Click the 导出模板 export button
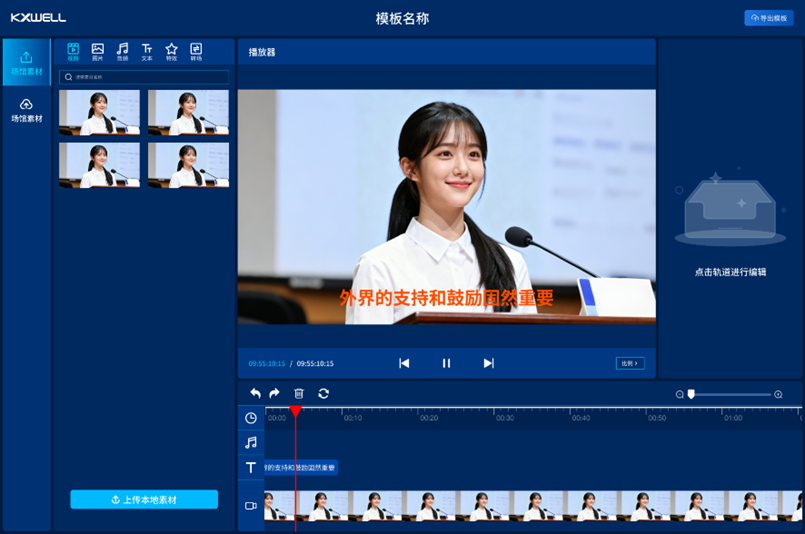The height and width of the screenshot is (534, 805). pyautogui.click(x=768, y=18)
